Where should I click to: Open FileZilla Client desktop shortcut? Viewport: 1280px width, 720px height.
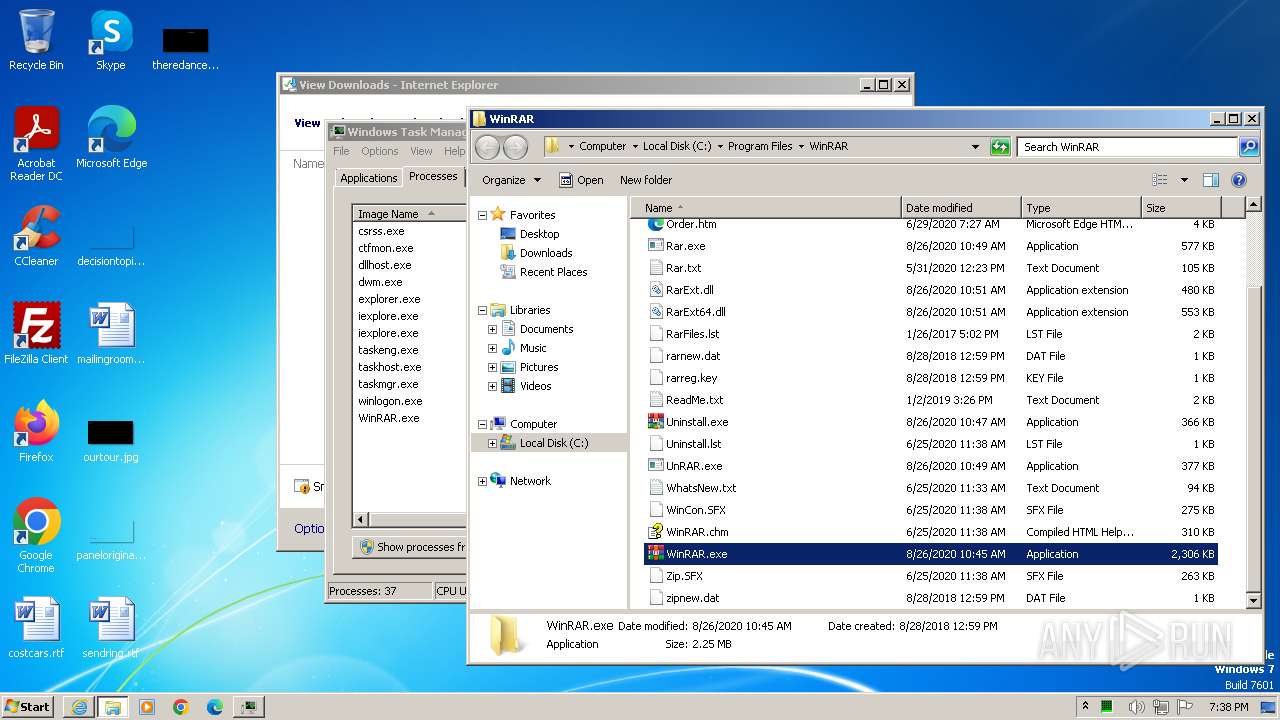coord(36,334)
